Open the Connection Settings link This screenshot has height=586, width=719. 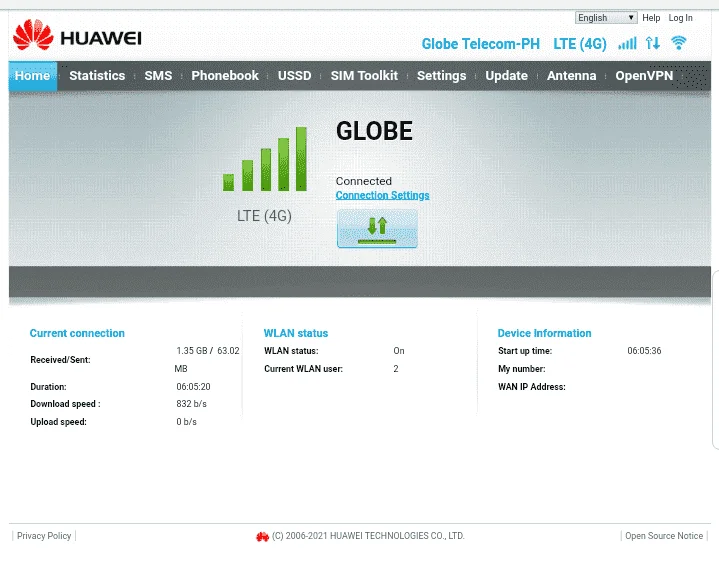coord(382,195)
